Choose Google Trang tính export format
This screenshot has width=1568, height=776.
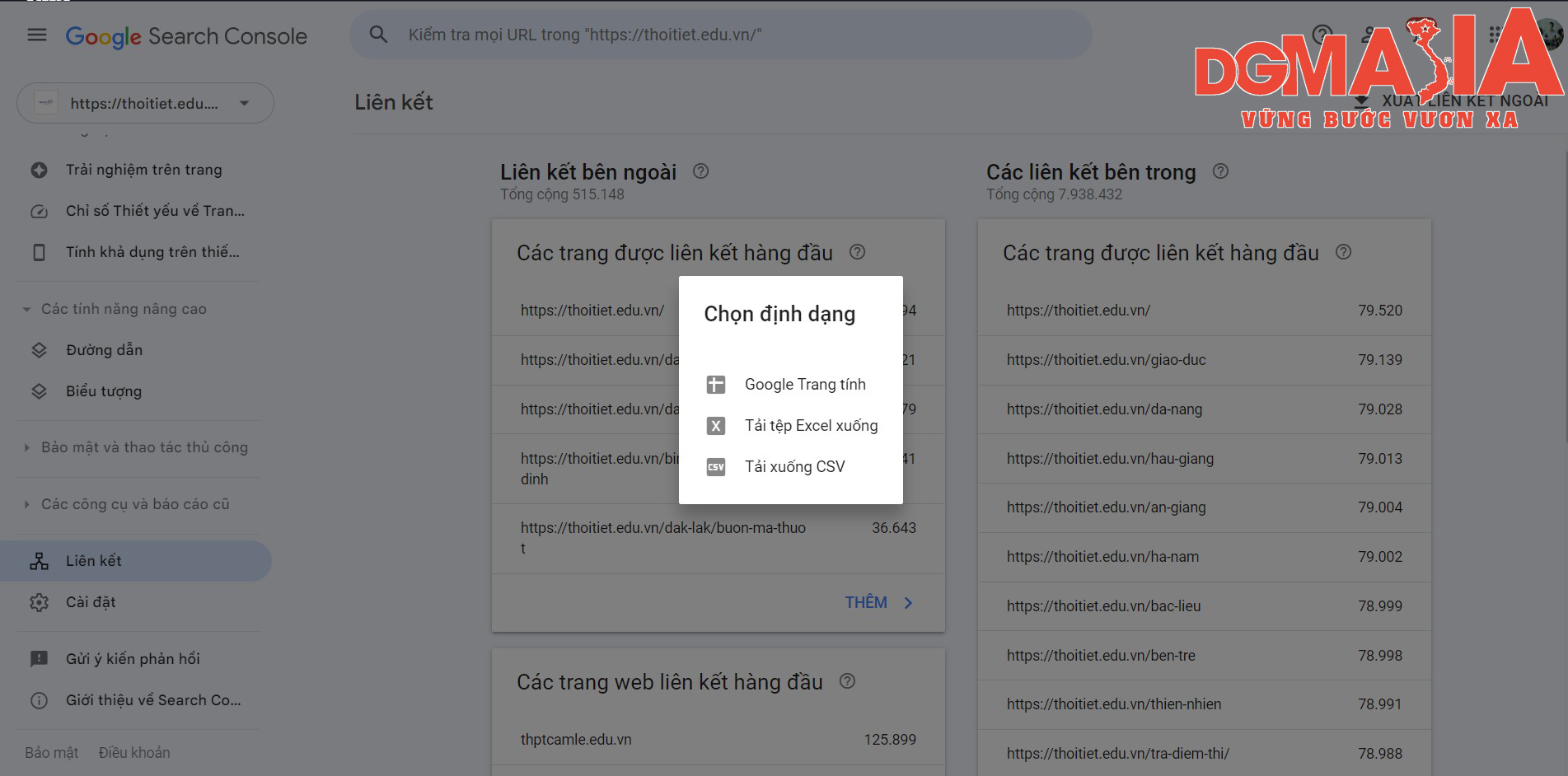791,385
